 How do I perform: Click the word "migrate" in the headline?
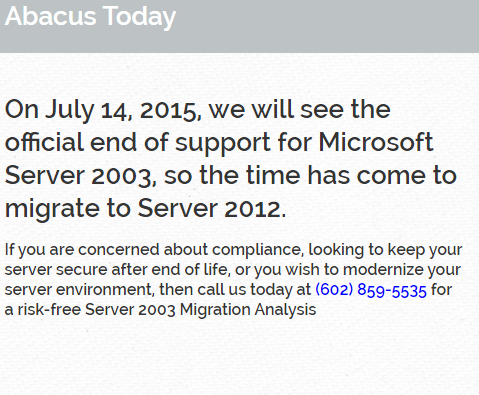coord(52,210)
